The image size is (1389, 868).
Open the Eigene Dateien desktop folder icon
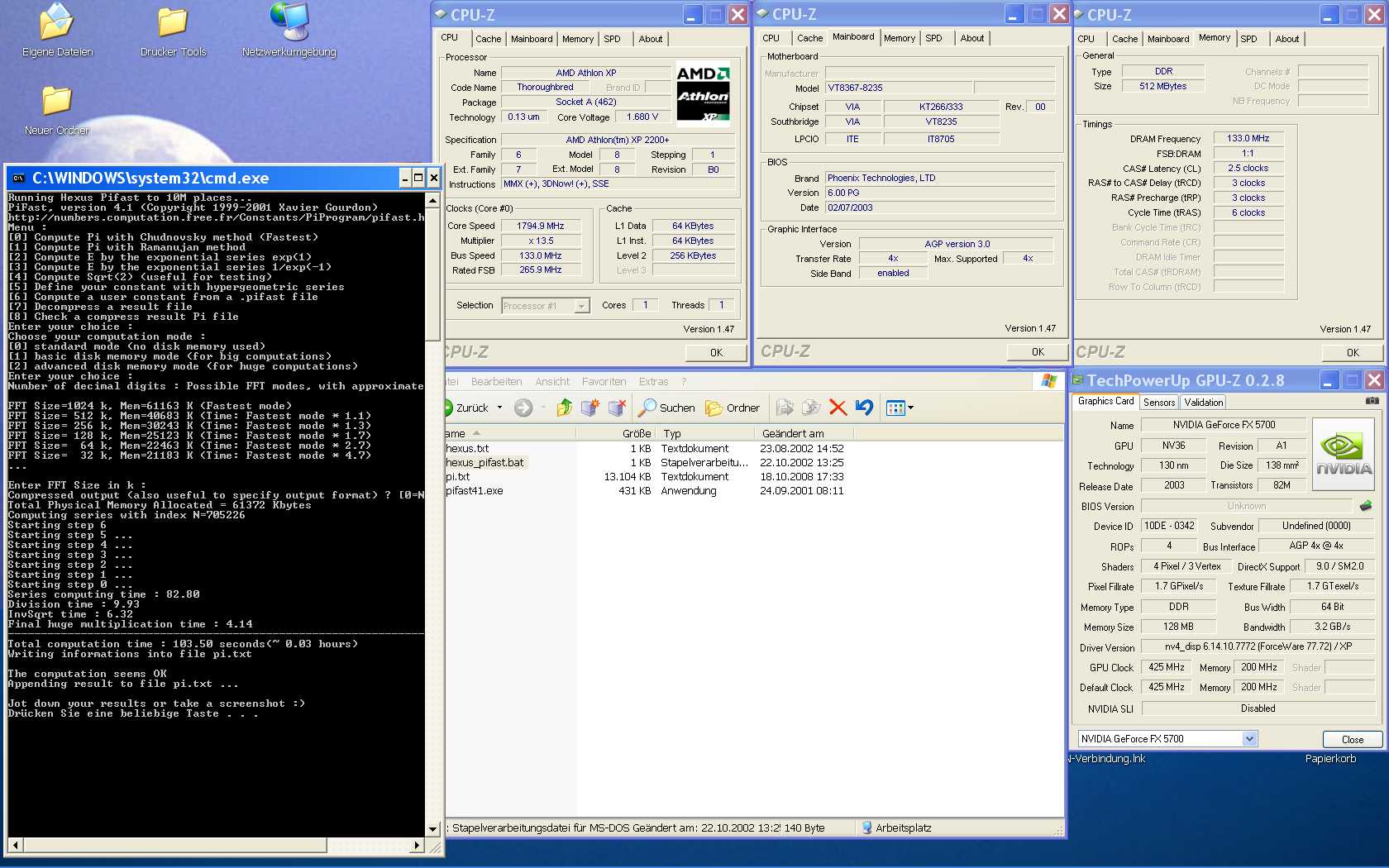[x=56, y=22]
